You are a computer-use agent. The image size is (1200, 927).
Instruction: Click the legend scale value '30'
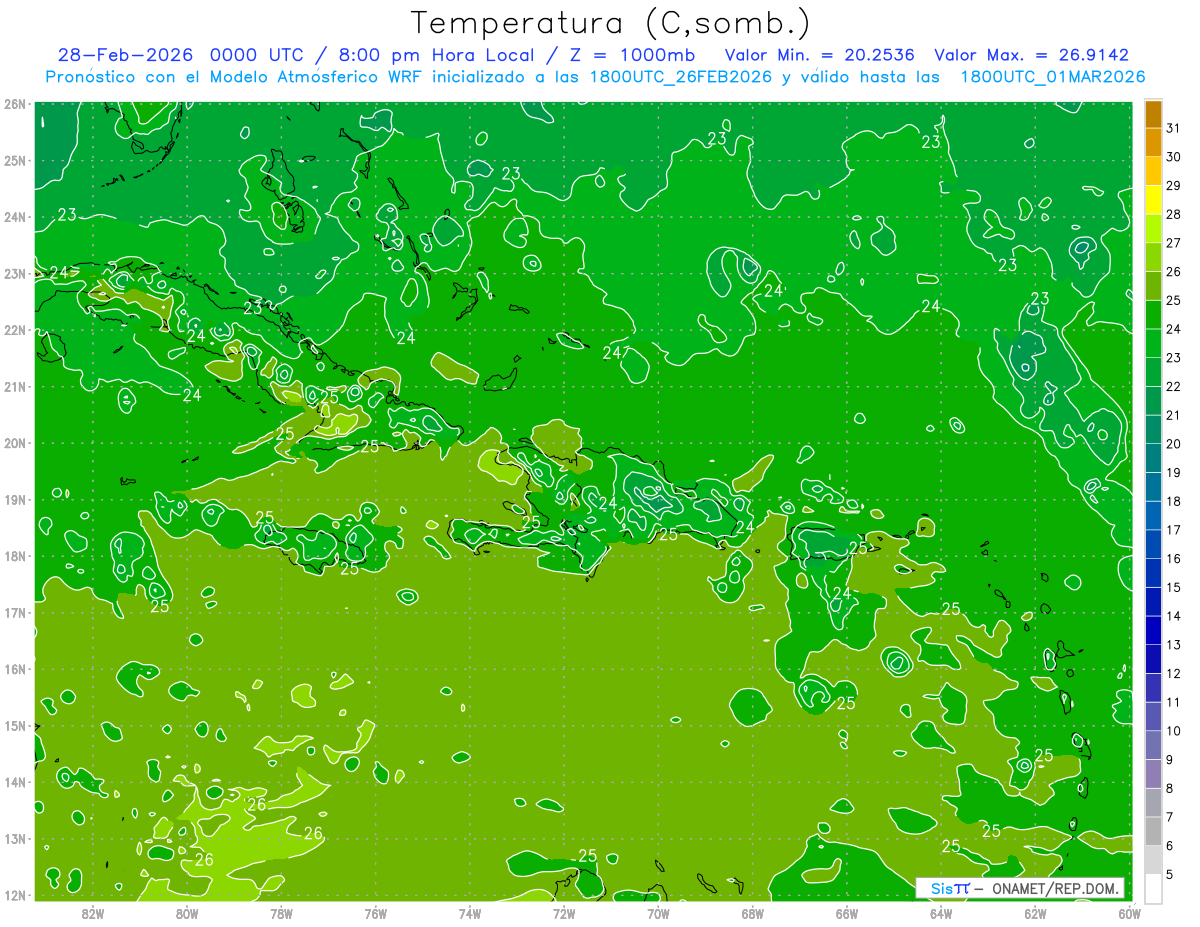pyautogui.click(x=1173, y=157)
